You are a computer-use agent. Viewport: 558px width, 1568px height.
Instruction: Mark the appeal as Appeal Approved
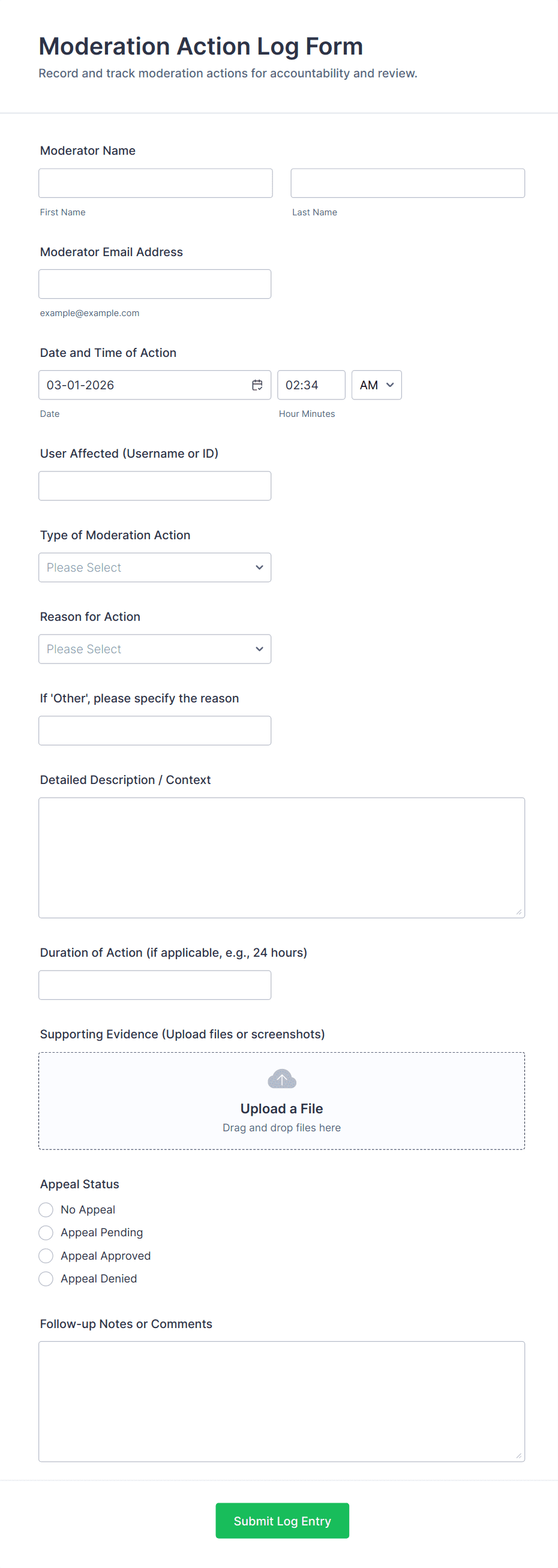click(46, 1255)
